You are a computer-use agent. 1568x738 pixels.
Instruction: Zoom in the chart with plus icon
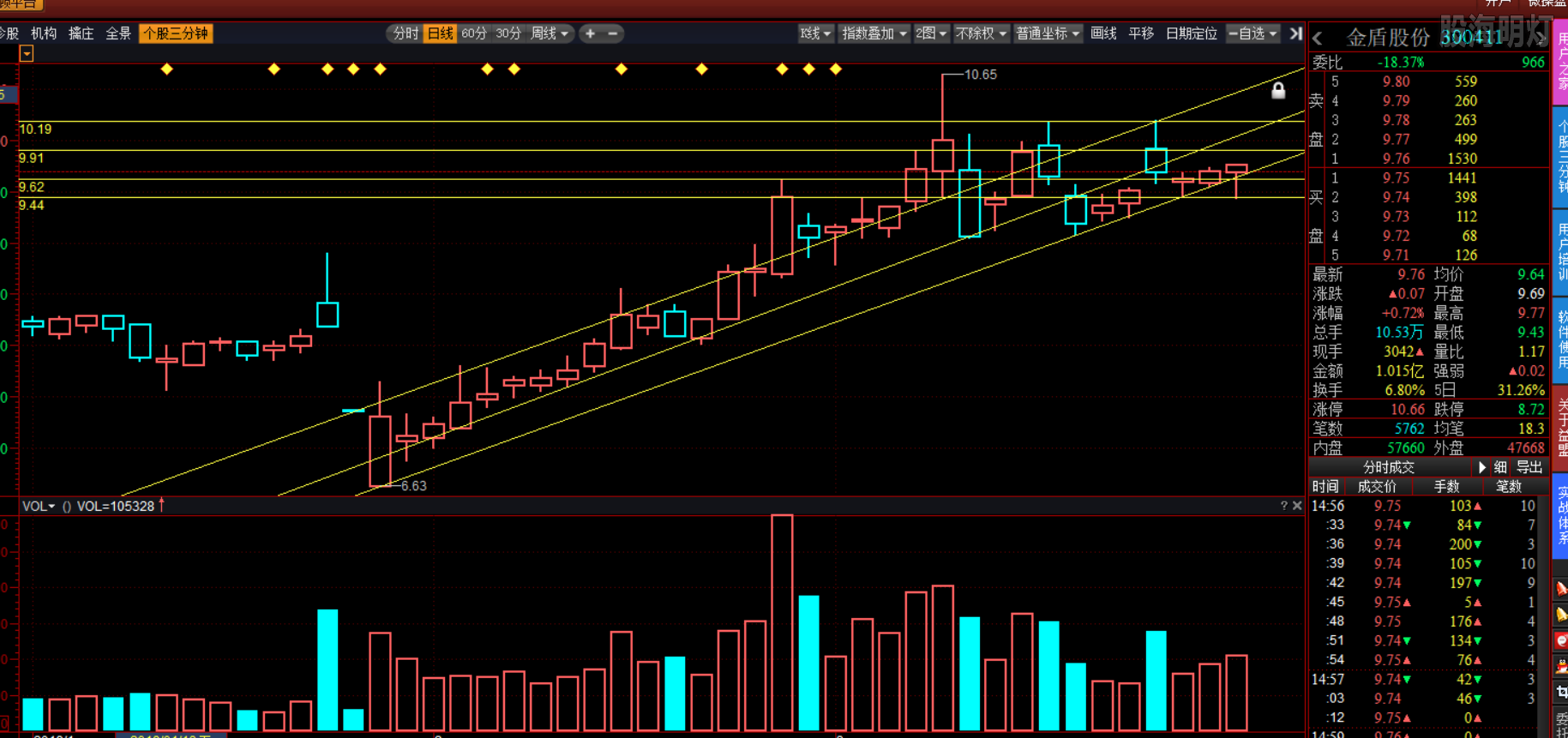[x=590, y=33]
